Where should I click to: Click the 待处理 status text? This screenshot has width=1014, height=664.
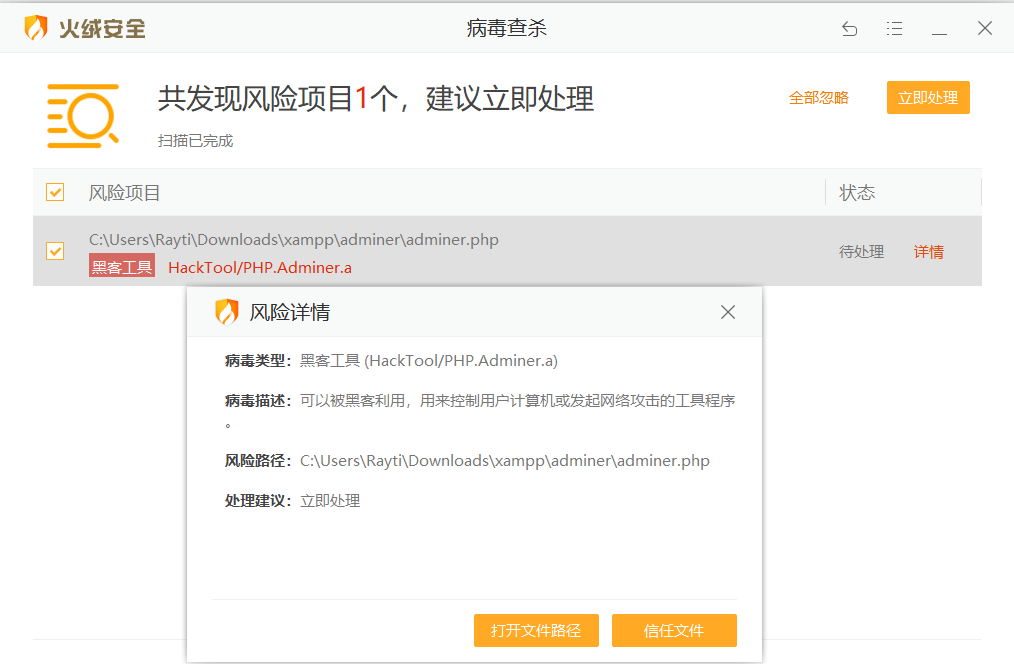(x=861, y=252)
